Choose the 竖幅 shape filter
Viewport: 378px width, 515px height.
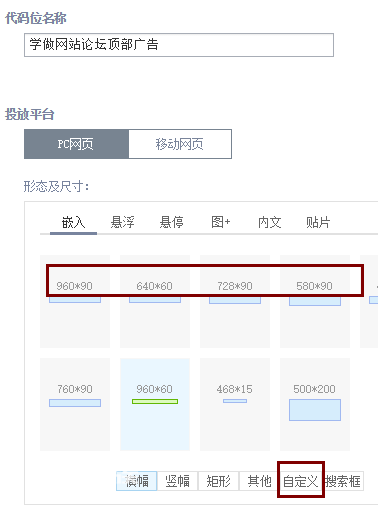tap(178, 481)
